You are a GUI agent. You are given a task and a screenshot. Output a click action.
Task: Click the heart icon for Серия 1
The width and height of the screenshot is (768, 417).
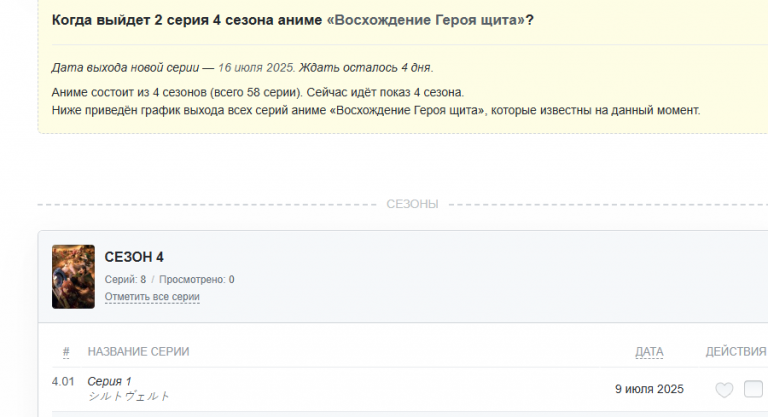(724, 390)
